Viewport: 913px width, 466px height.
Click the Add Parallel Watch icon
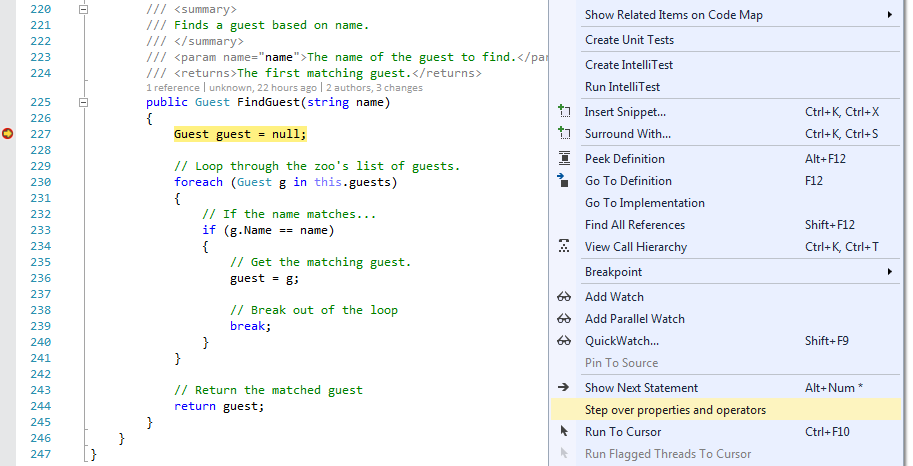pos(564,319)
